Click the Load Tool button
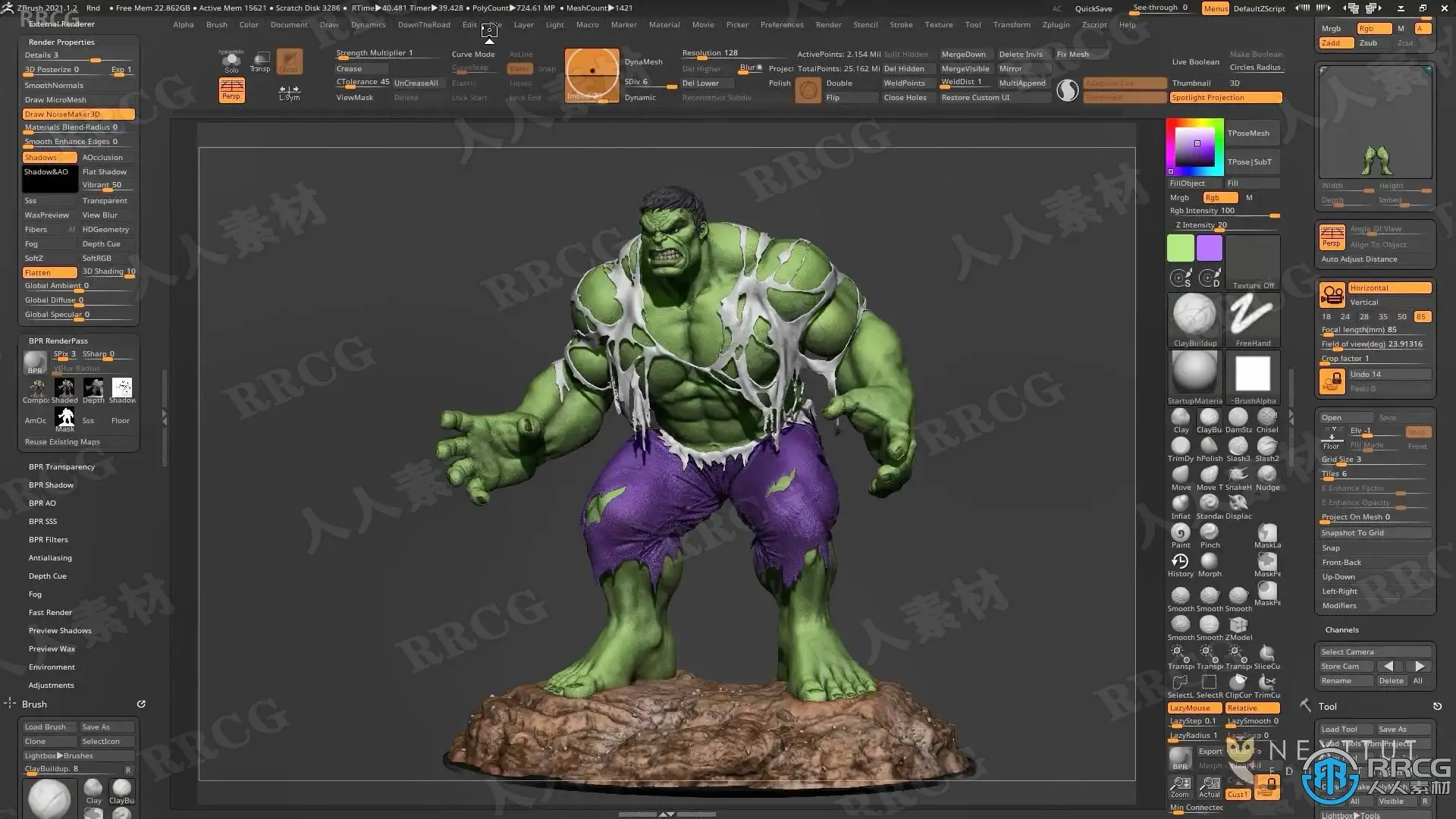Screen dimensions: 1456x819 point(1345,730)
